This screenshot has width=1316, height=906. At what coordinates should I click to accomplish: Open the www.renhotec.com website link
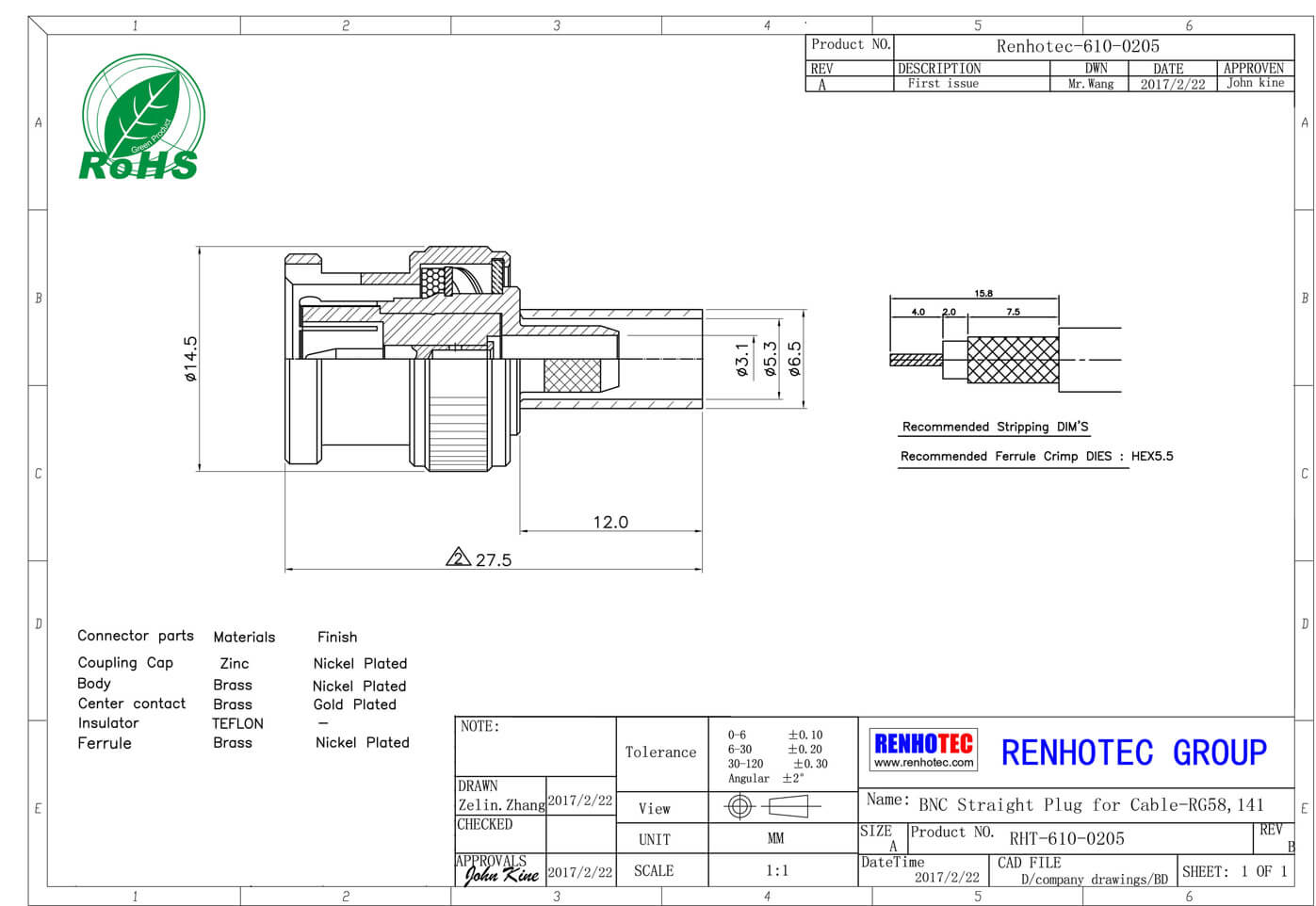pyautogui.click(x=923, y=763)
